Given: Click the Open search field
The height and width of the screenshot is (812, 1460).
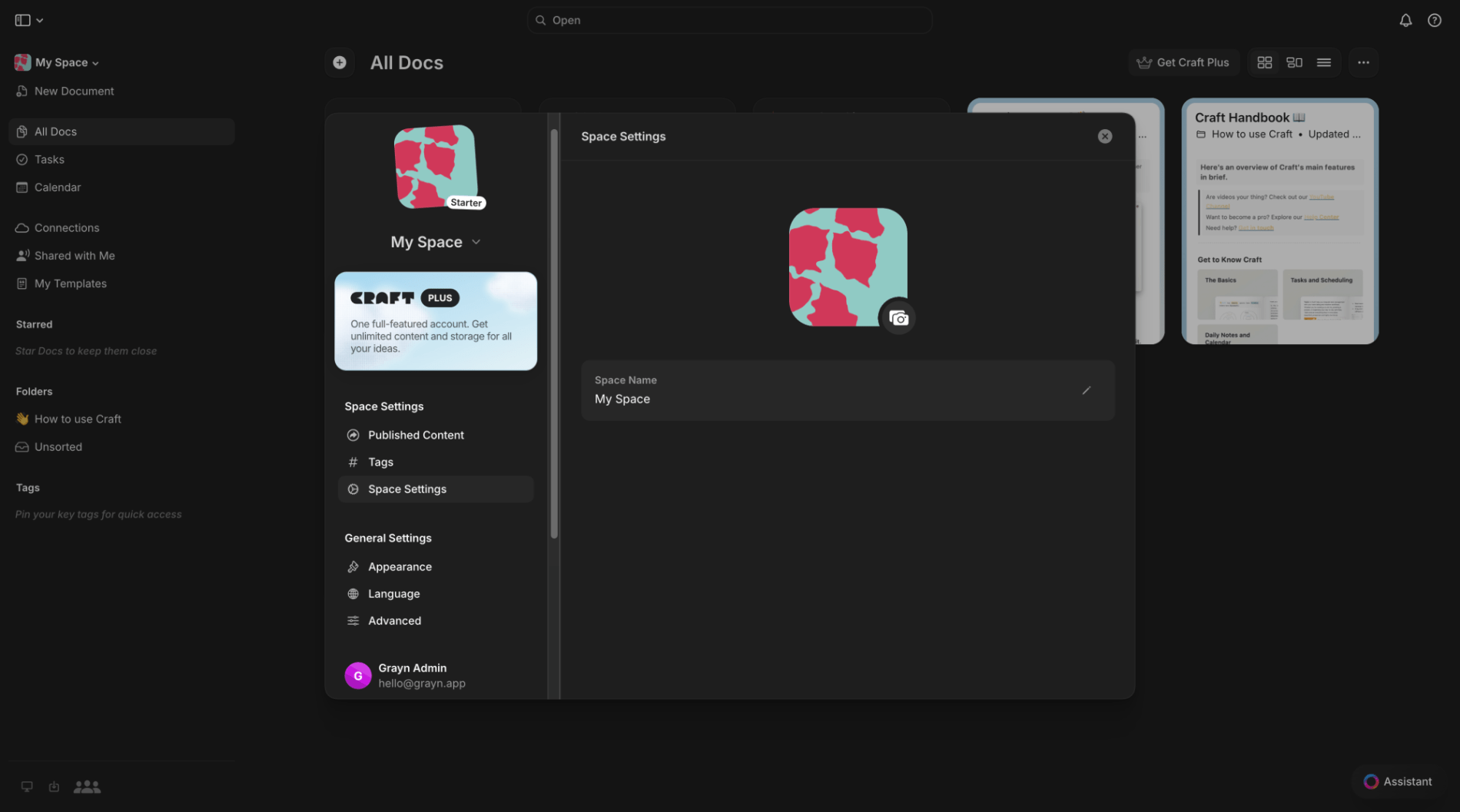Looking at the screenshot, I should coord(729,20).
